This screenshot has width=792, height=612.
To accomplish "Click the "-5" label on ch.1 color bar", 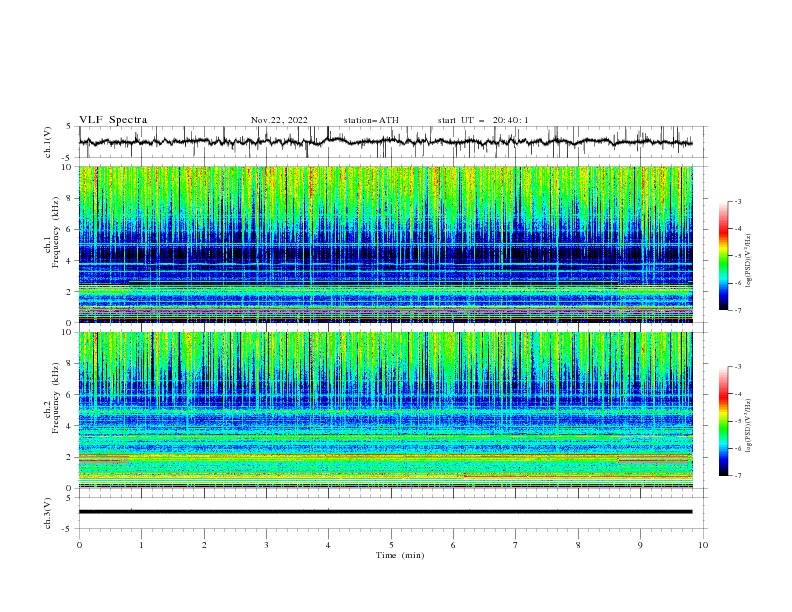I will [738, 256].
